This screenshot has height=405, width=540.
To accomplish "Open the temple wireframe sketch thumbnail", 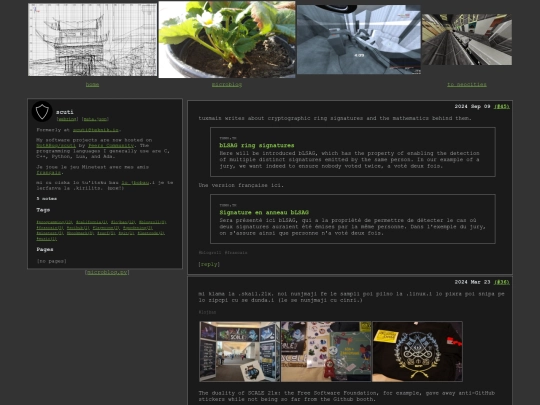I will pos(92,40).
